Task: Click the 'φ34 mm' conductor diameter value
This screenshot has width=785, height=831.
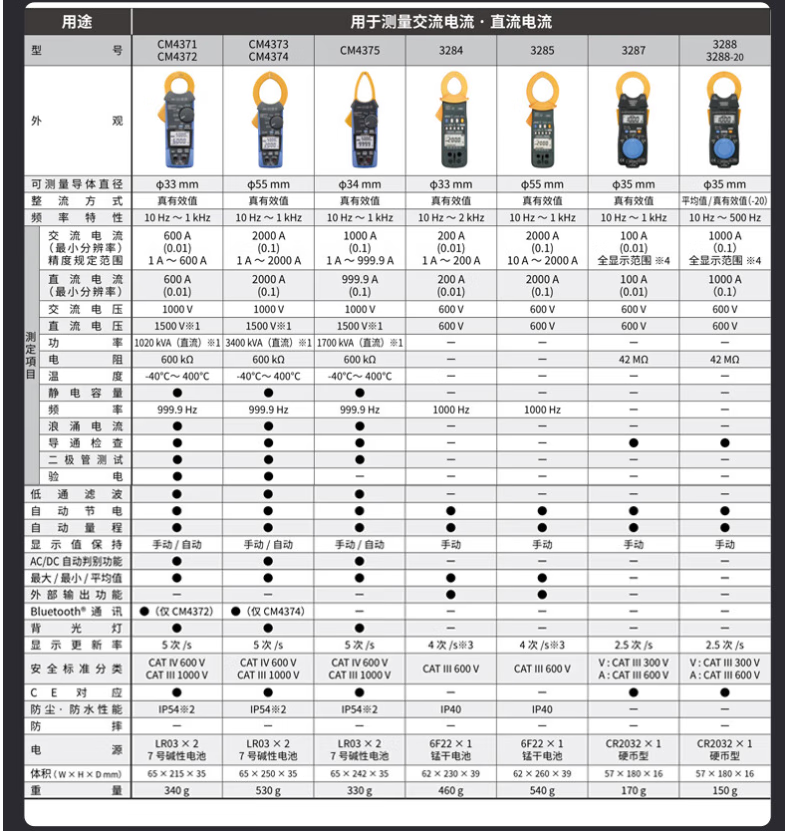Action: 360,184
